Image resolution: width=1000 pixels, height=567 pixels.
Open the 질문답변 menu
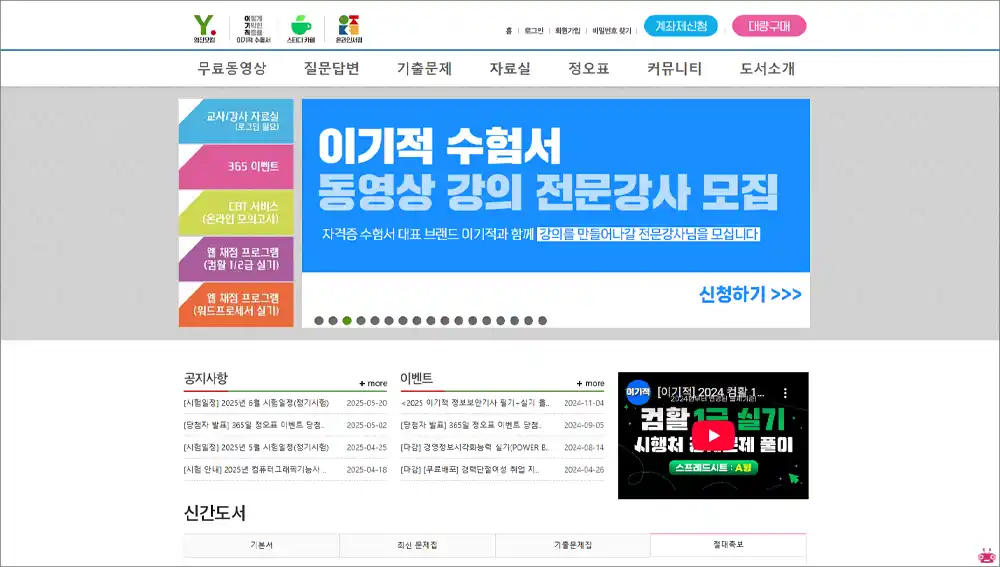click(x=332, y=68)
